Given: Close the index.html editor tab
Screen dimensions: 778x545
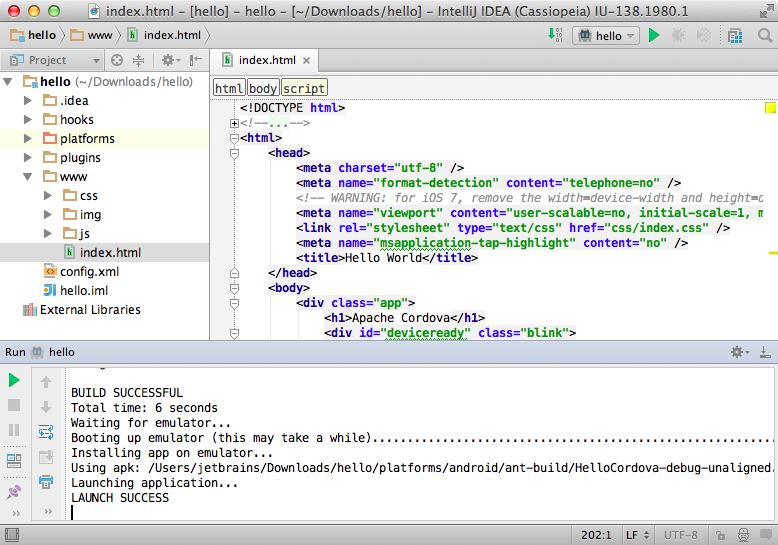Looking at the screenshot, I should tap(307, 61).
